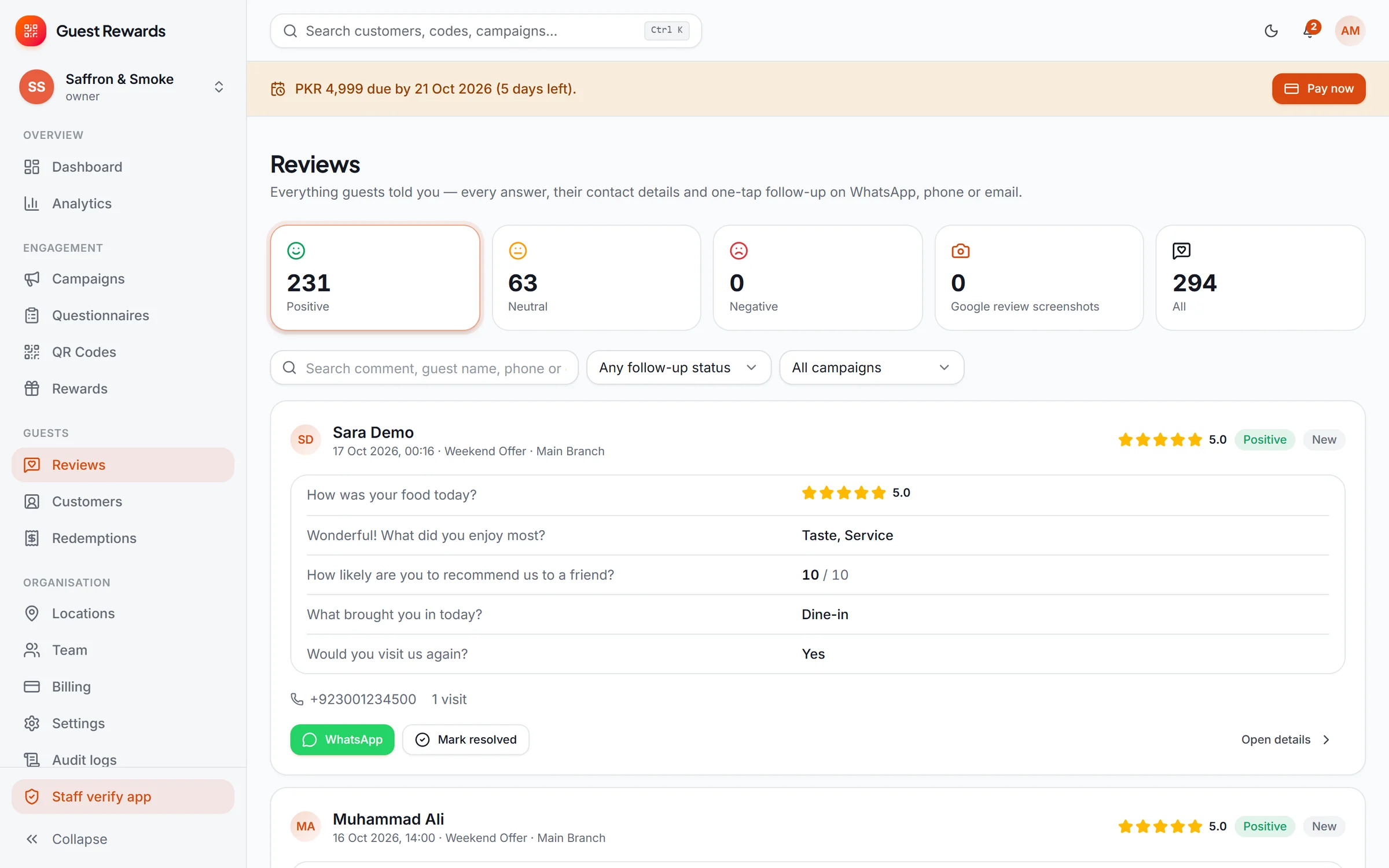Message Sara Demo via WhatsApp button

[x=342, y=740]
